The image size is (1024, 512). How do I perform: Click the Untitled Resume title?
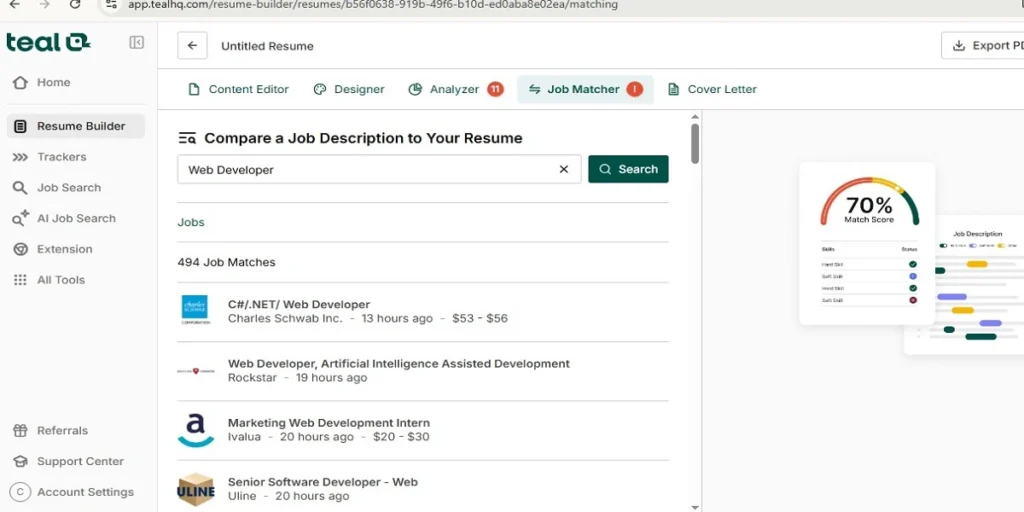pyautogui.click(x=267, y=46)
